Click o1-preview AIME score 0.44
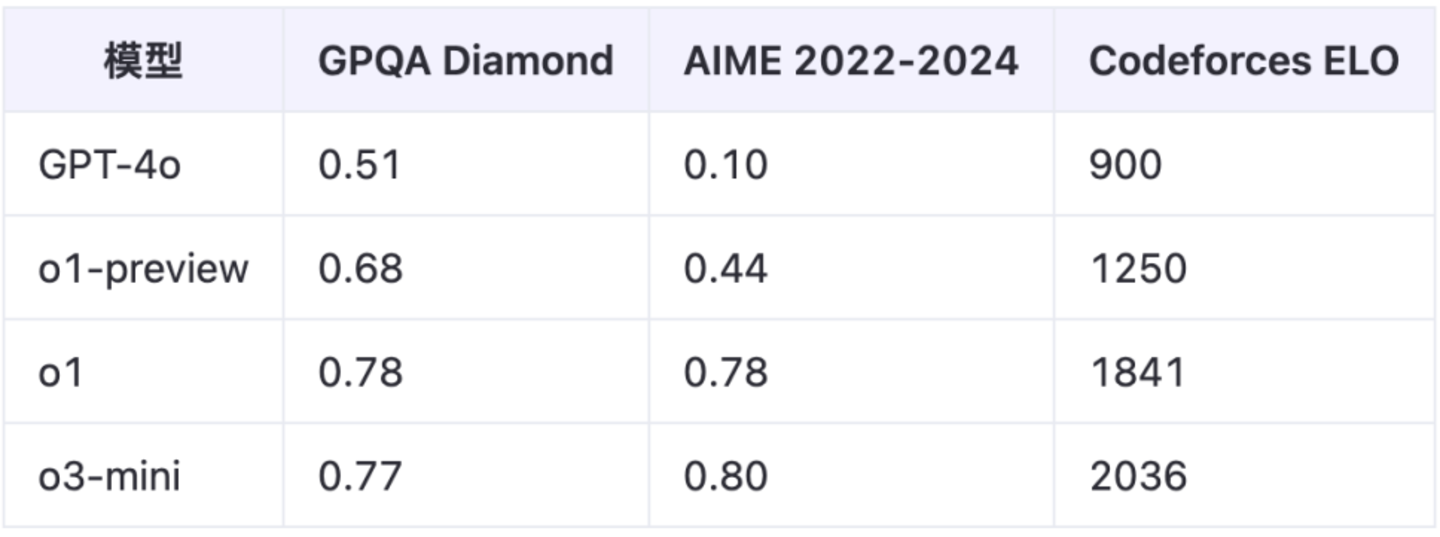1440x537 pixels. coord(726,269)
